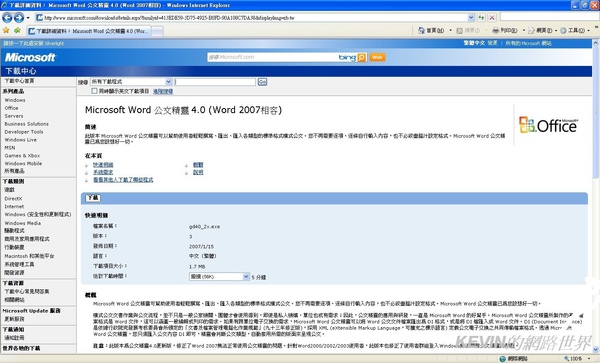Click the Microsoft logo in header

pyautogui.click(x=30, y=57)
